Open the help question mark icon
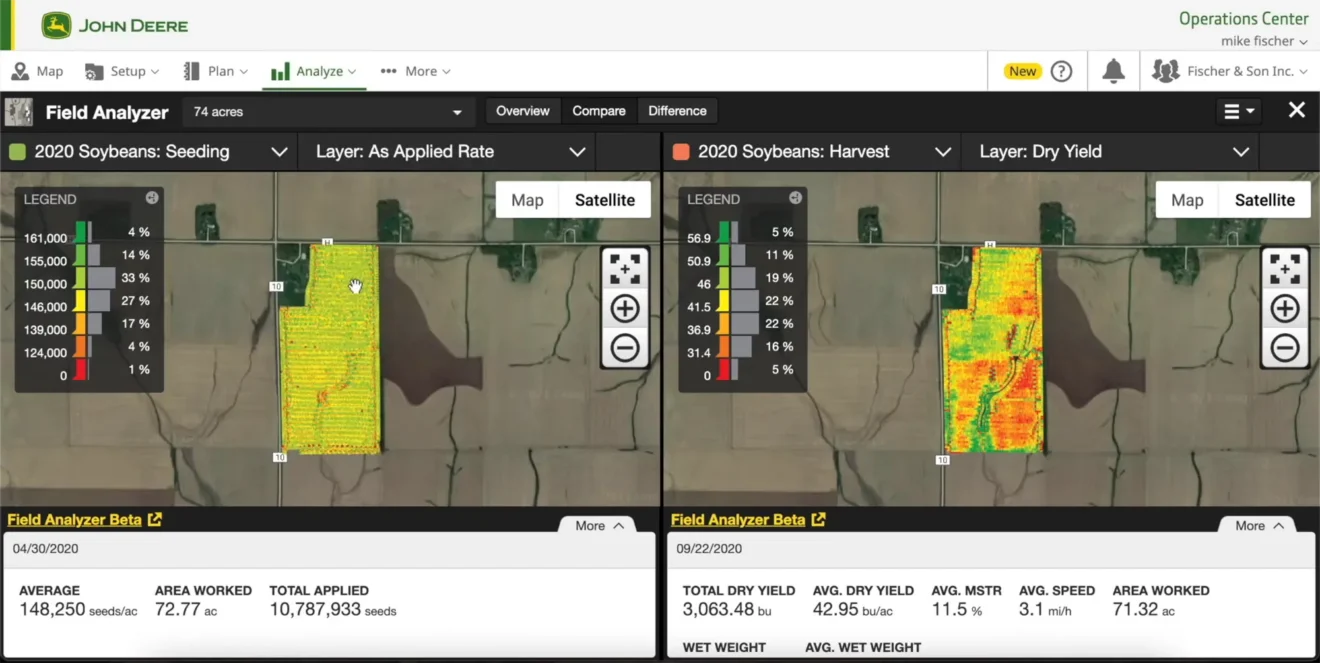Image resolution: width=1320 pixels, height=663 pixels. tap(1062, 71)
